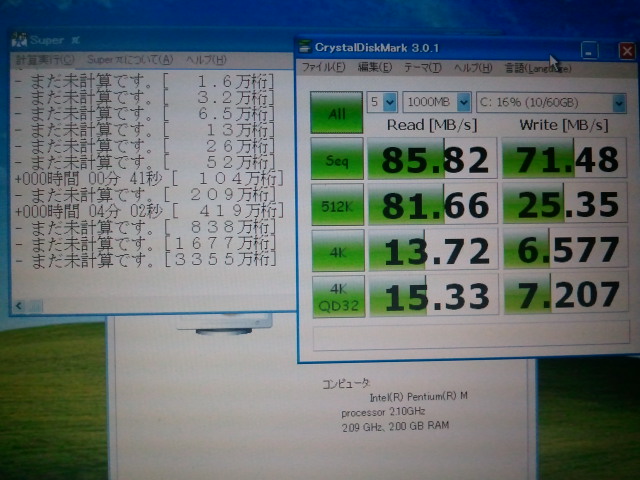Click the CrystalDiskMark title bar icon
The width and height of the screenshot is (640, 480).
(x=304, y=47)
